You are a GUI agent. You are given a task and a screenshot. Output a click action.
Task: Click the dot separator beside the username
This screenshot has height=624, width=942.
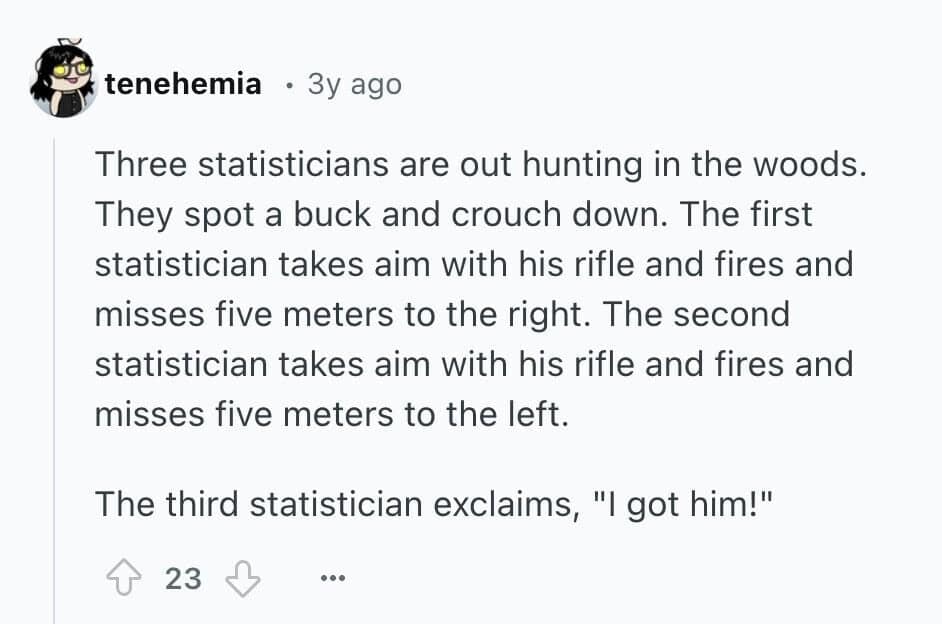[x=288, y=86]
